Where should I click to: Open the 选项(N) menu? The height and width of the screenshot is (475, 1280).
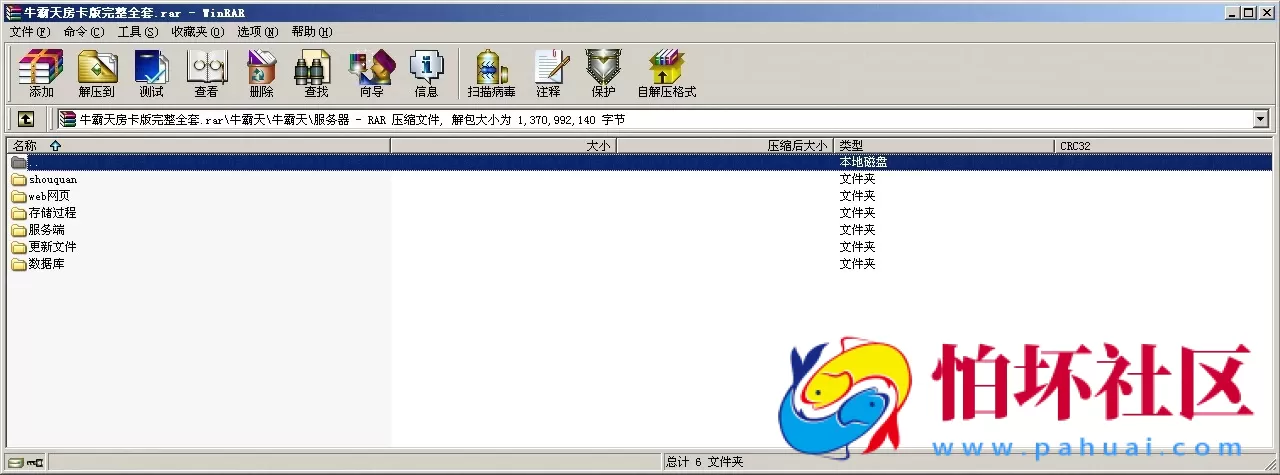258,32
